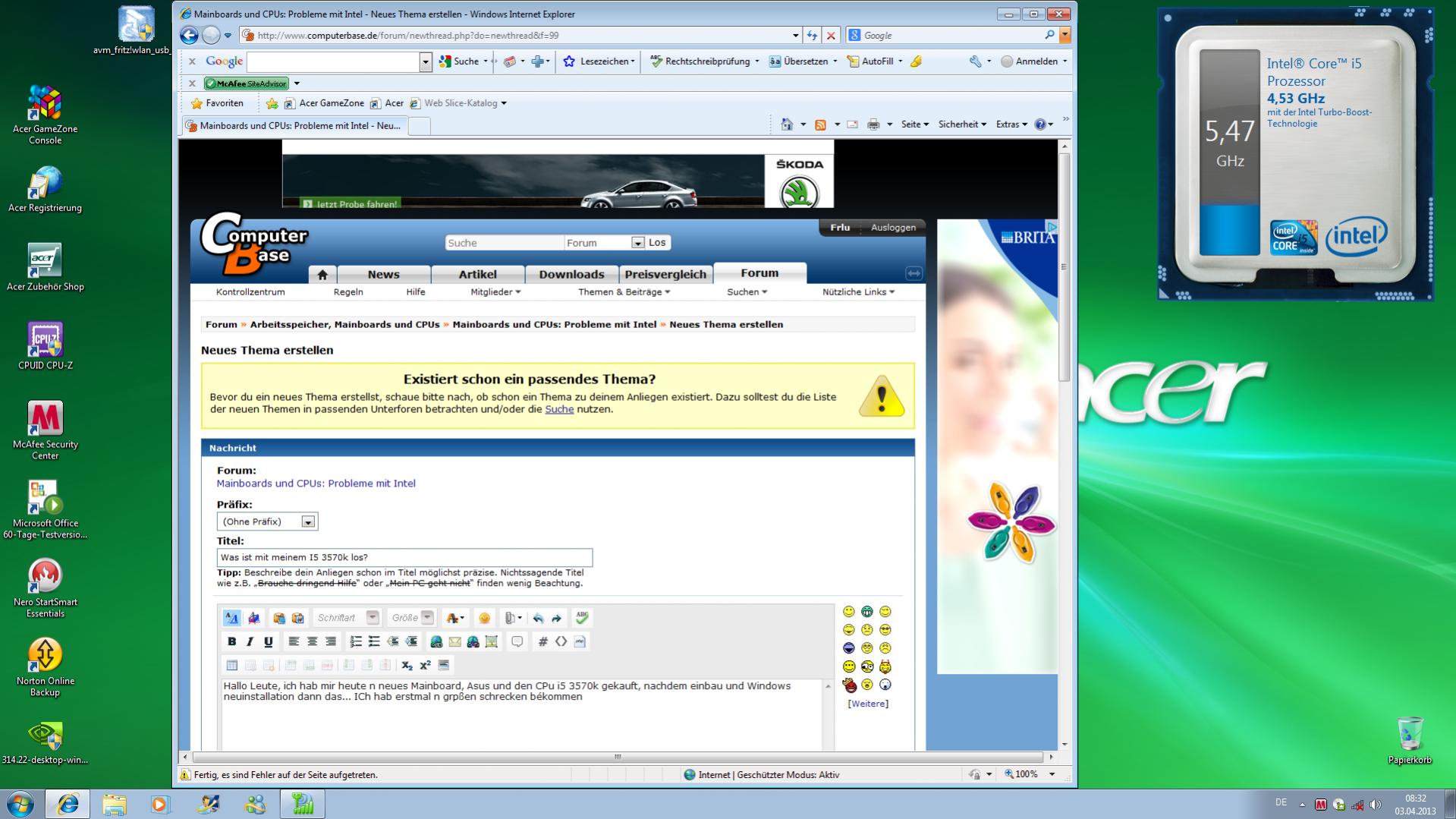Open the Extras menu in IE command bar
This screenshot has height=819, width=1456.
1012,124
